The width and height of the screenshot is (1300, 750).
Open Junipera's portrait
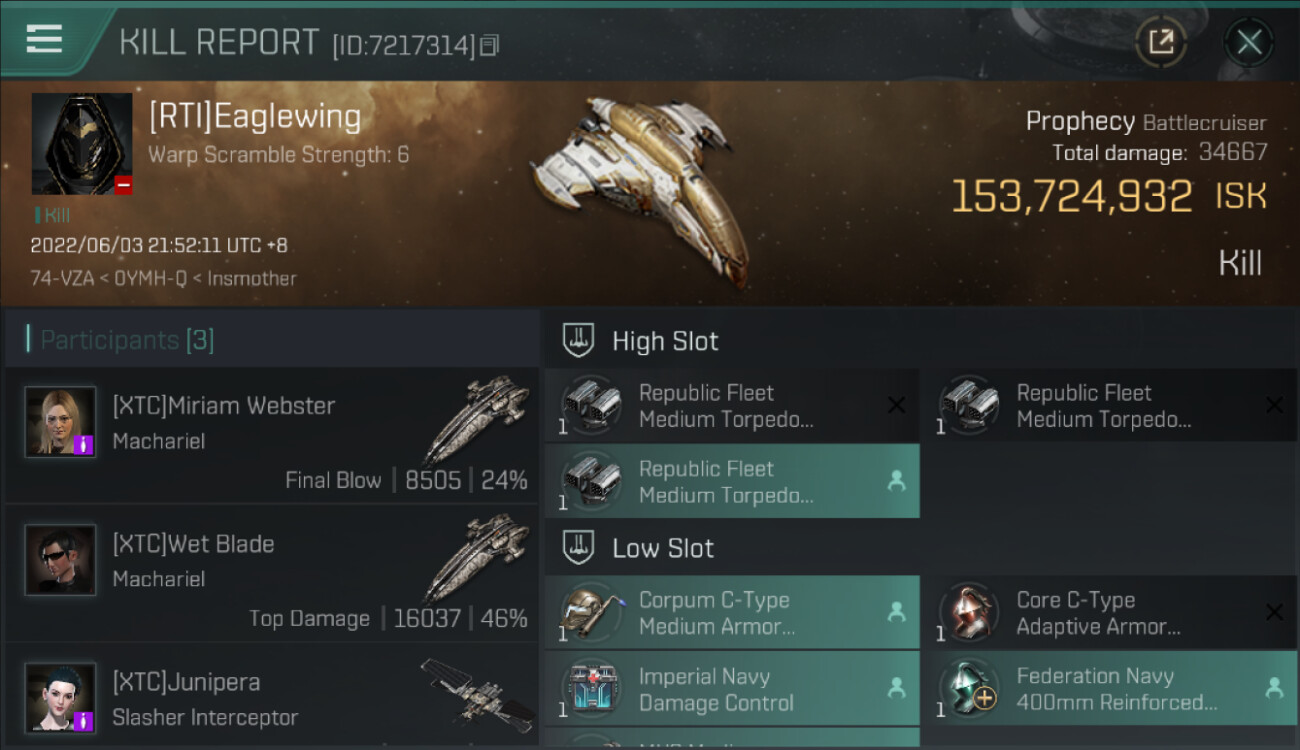pyautogui.click(x=61, y=698)
